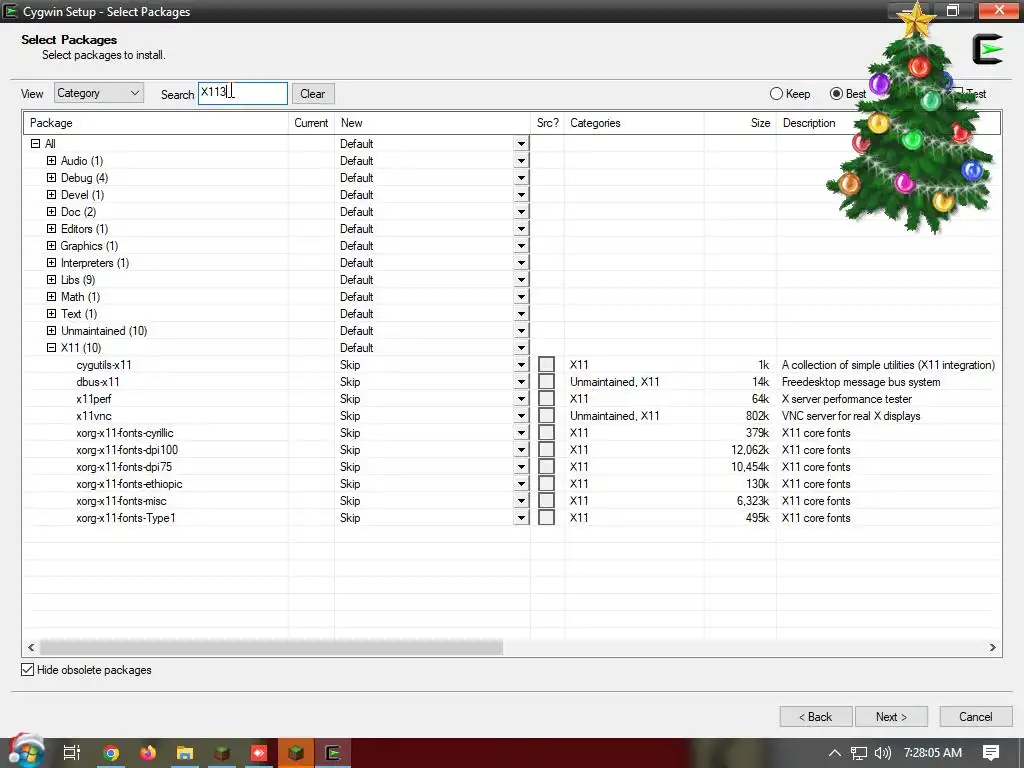Expand the Math (1) category

(x=51, y=296)
